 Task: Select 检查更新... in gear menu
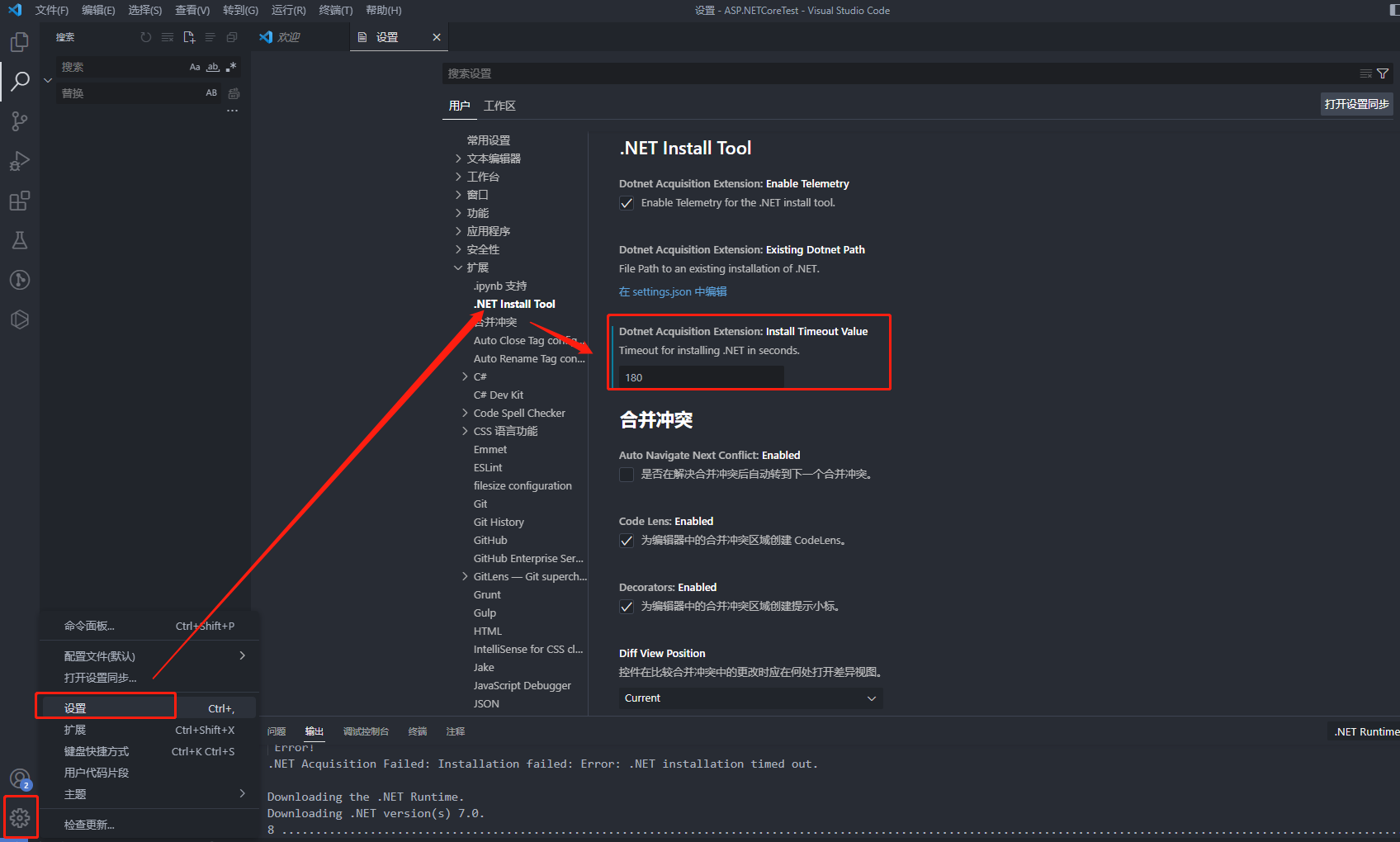click(149, 825)
